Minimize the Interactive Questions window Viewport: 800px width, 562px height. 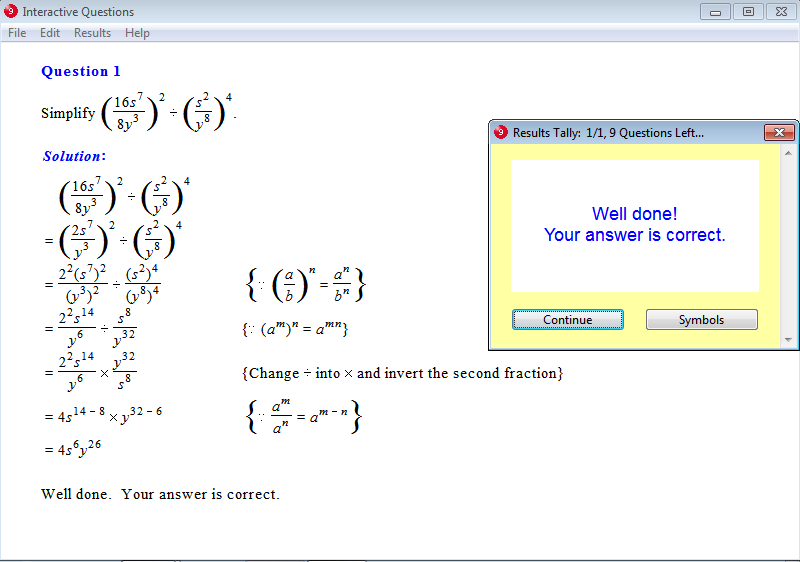(x=715, y=12)
